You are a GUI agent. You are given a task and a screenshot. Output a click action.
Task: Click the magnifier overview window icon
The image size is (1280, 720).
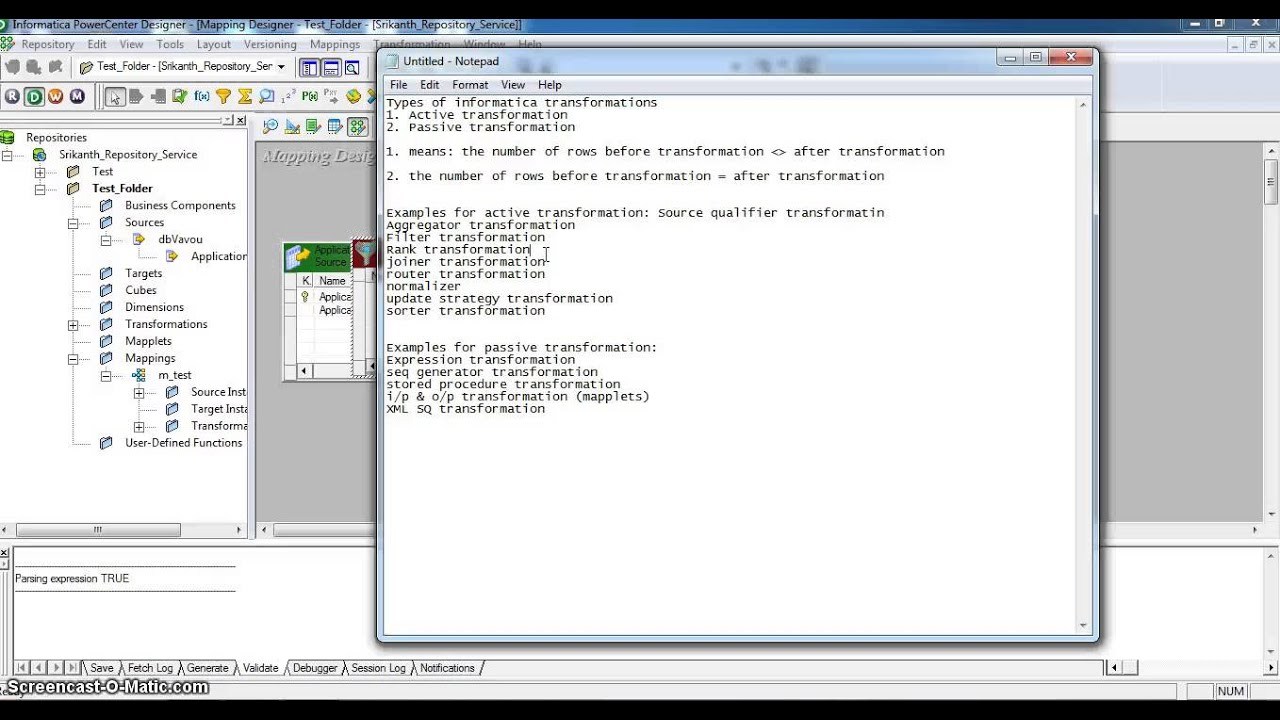point(352,68)
